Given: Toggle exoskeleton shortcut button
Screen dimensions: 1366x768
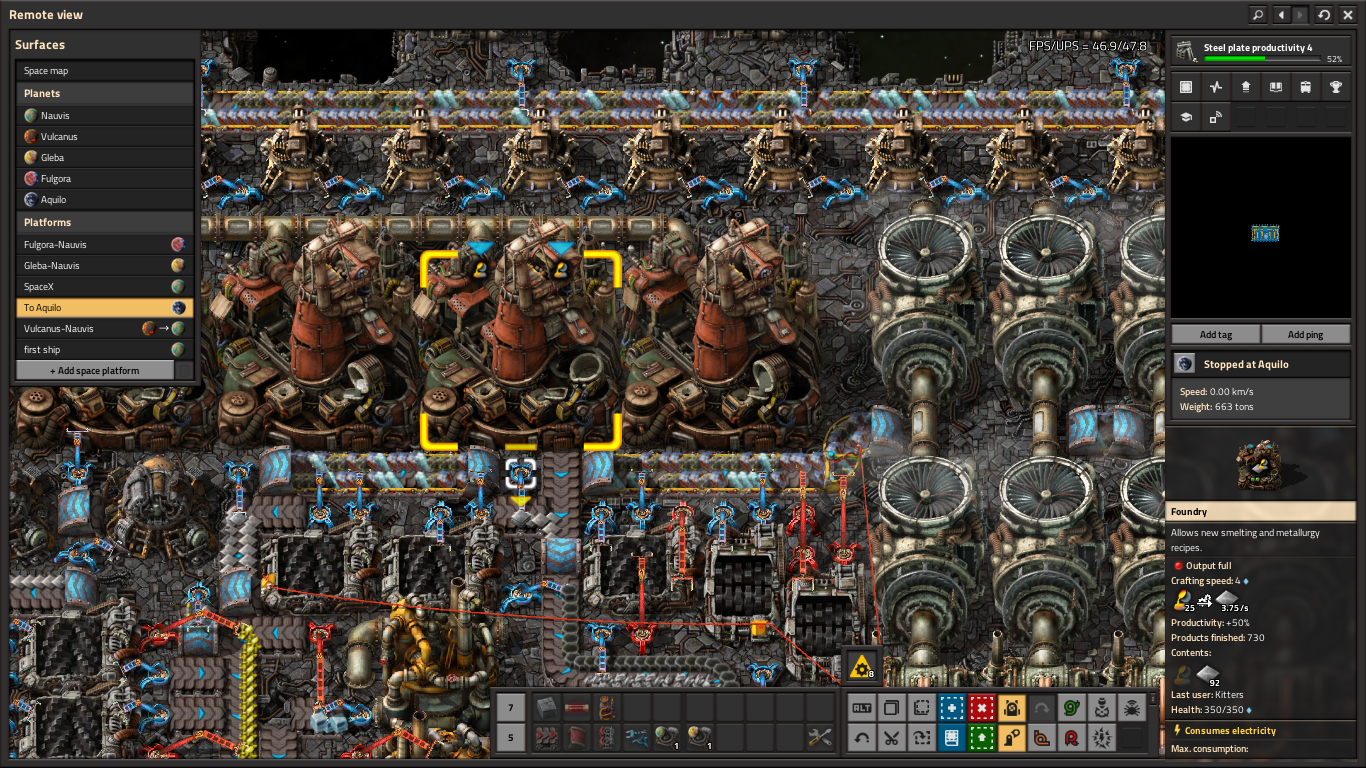Looking at the screenshot, I should pyautogui.click(x=1012, y=739).
